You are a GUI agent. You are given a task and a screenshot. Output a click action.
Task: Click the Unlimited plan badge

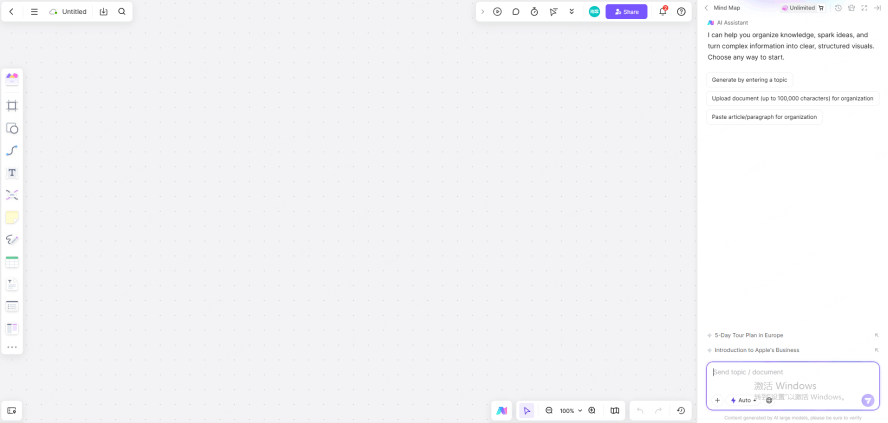pos(802,8)
